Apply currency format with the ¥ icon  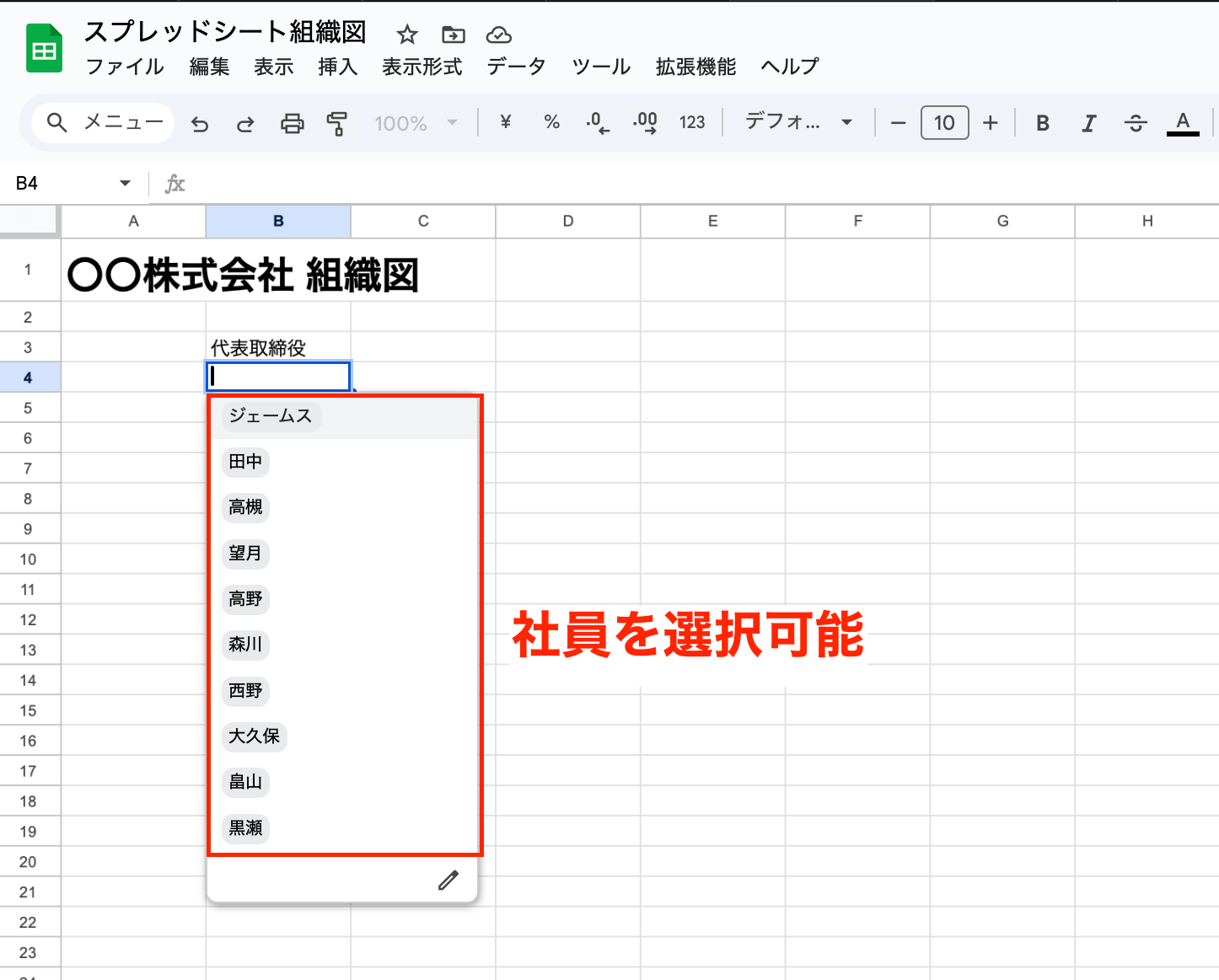[504, 123]
